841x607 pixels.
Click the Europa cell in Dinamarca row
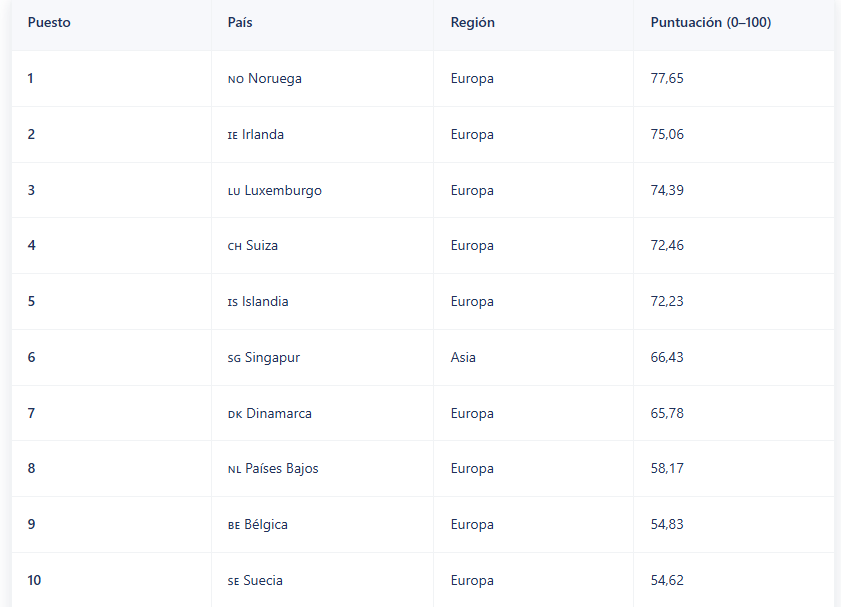pyautogui.click(x=472, y=414)
